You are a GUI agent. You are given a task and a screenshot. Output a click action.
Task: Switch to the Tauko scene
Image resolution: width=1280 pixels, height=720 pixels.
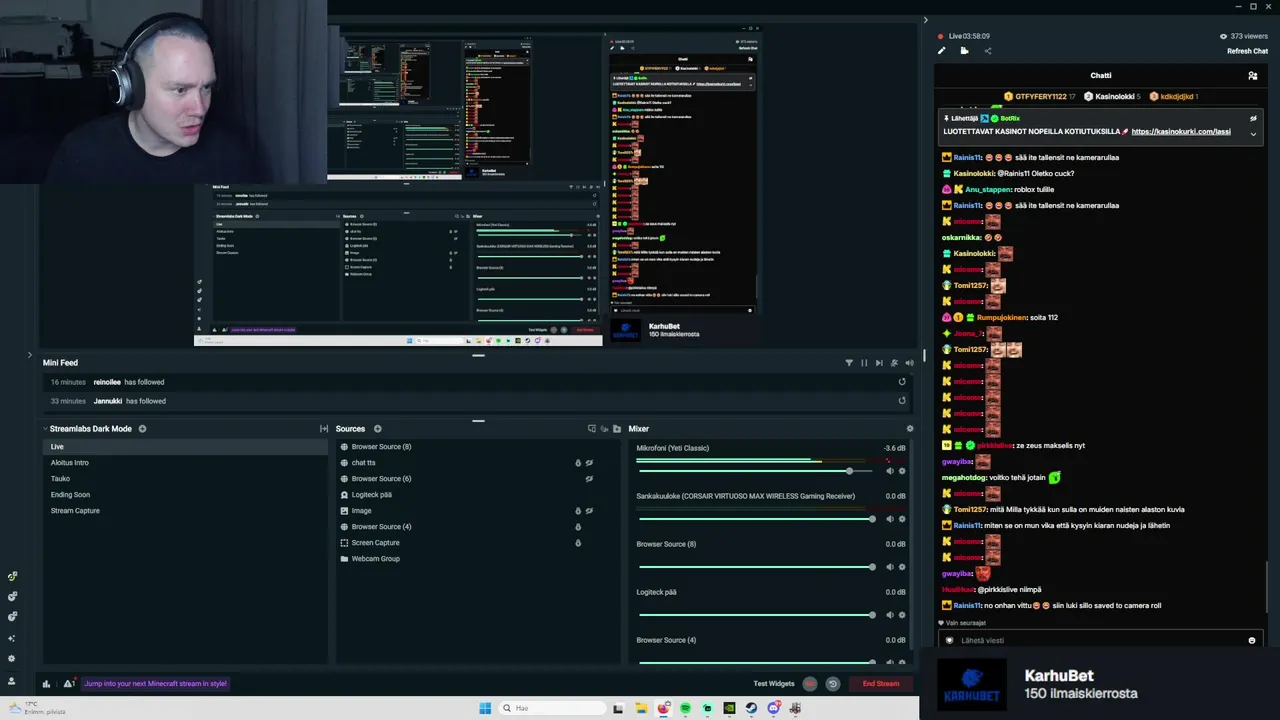[x=185, y=479]
